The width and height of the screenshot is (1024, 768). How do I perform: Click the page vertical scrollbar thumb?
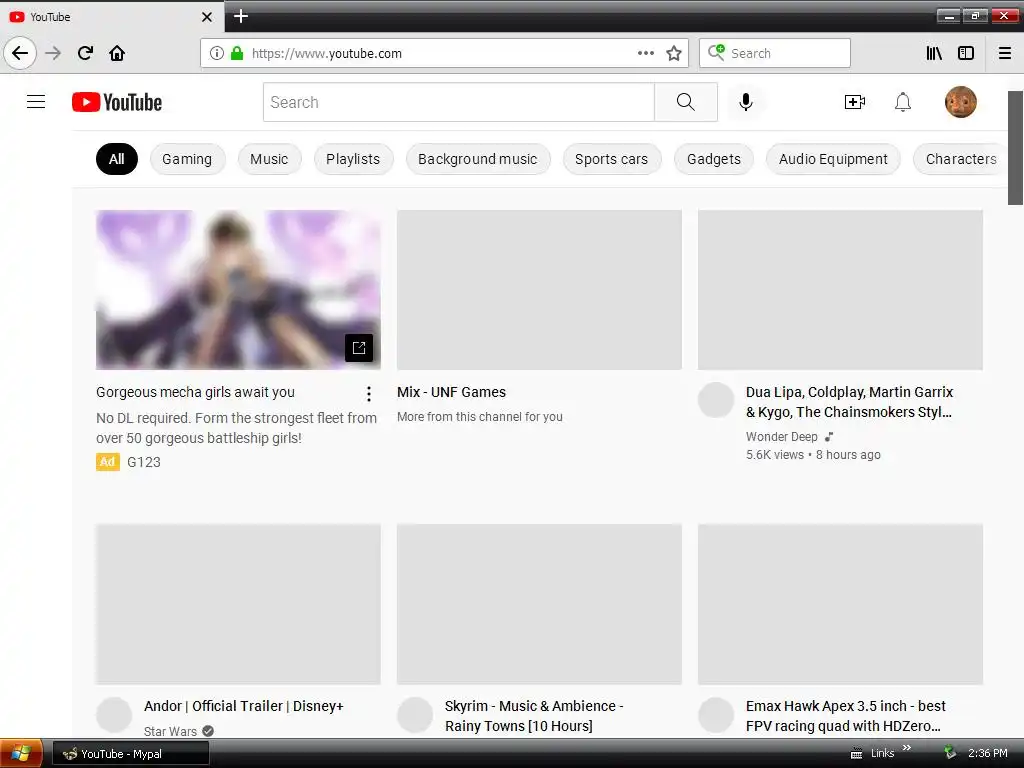tap(1016, 148)
